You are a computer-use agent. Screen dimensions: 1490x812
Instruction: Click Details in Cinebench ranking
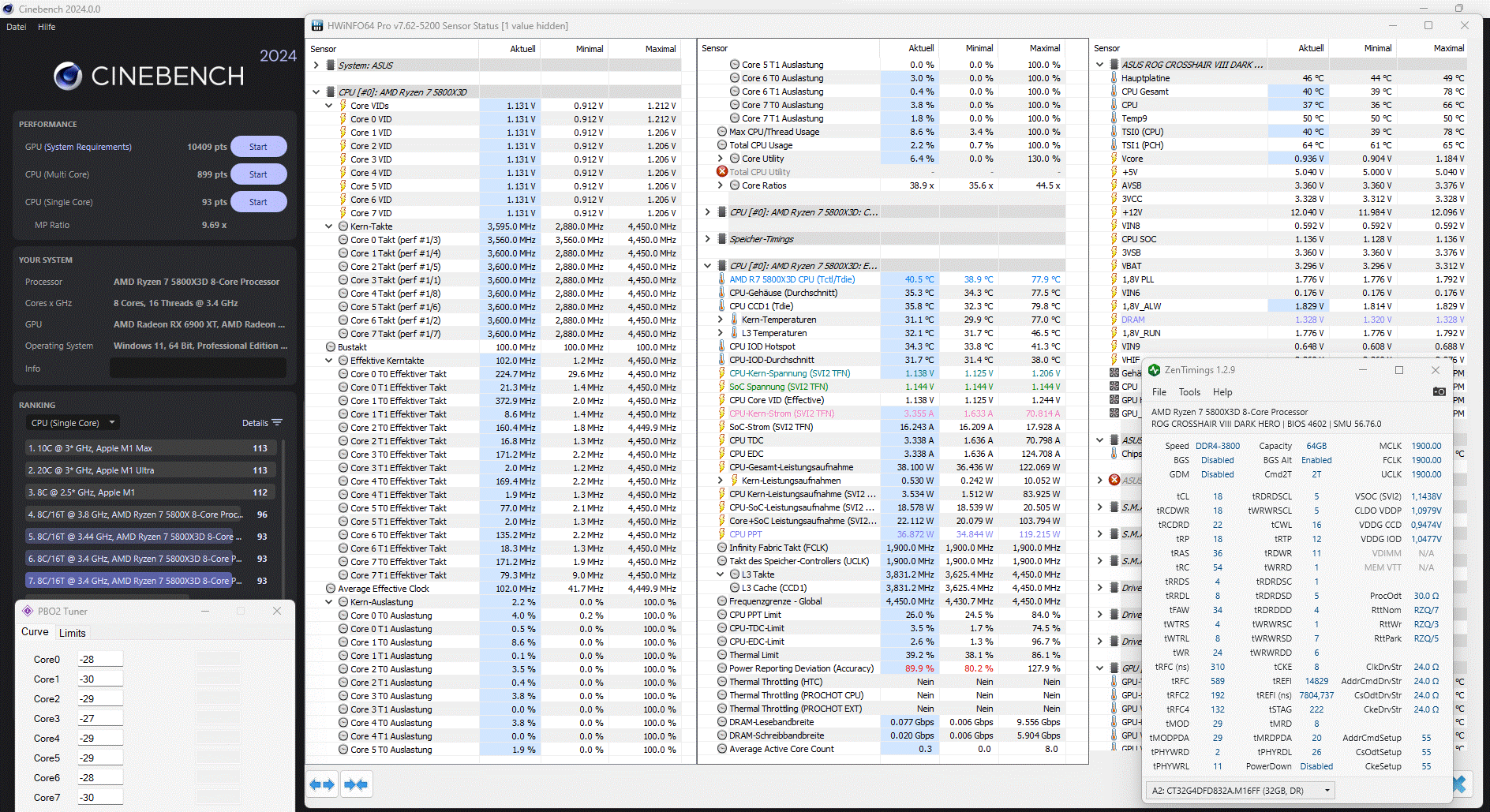pyautogui.click(x=255, y=423)
